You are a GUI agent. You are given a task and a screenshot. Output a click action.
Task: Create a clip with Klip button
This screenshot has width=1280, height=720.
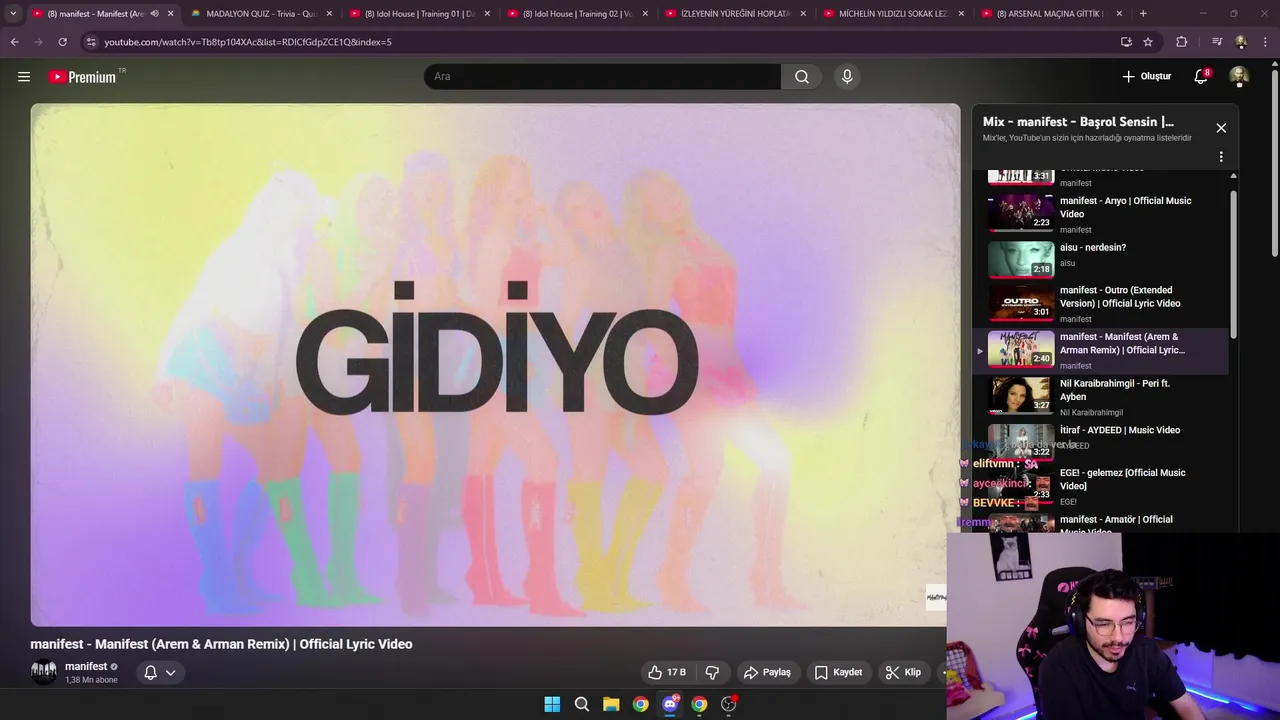coord(903,673)
